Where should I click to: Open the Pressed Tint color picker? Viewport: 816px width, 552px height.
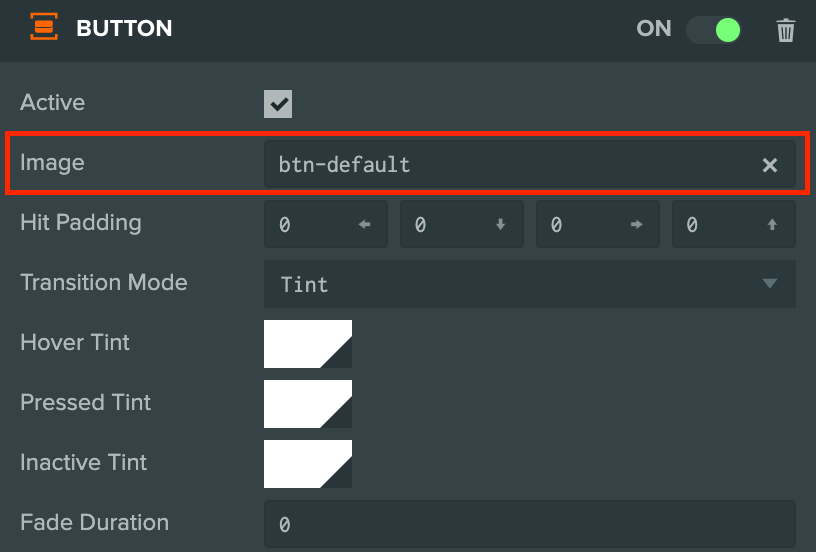click(308, 404)
